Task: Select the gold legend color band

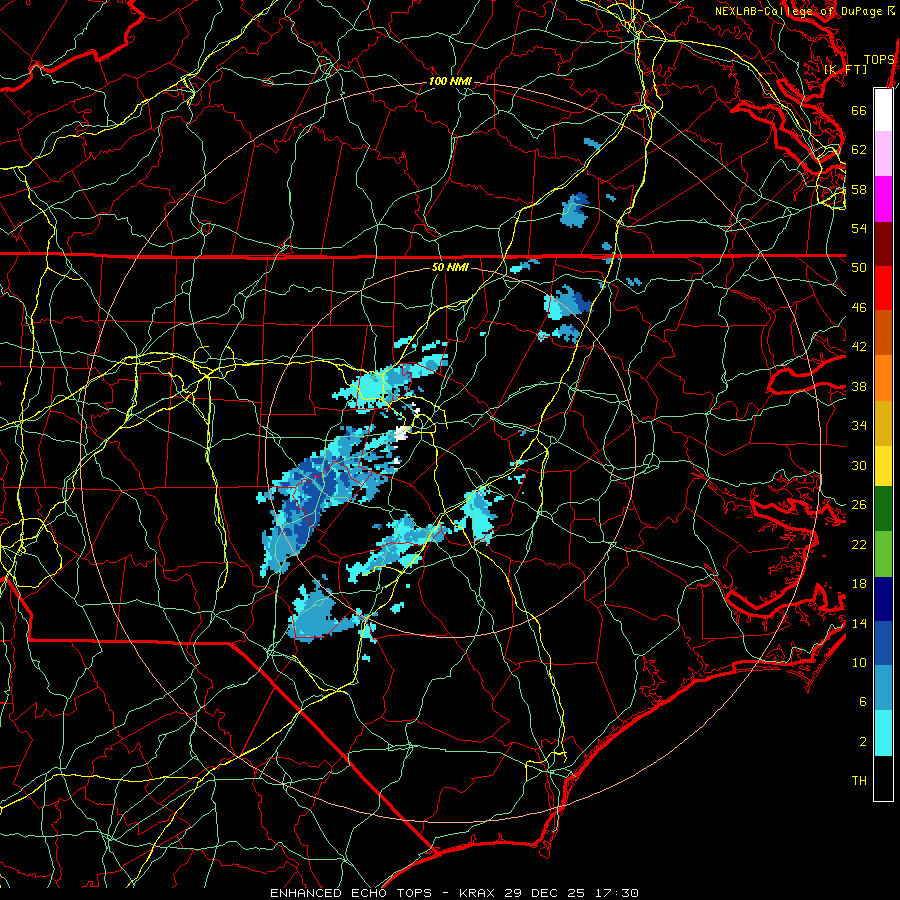Action: [x=883, y=423]
